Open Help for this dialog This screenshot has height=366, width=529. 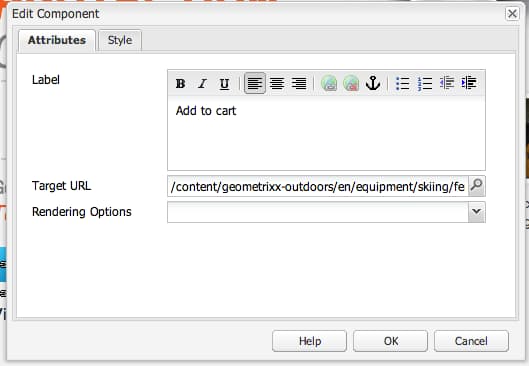[309, 341]
